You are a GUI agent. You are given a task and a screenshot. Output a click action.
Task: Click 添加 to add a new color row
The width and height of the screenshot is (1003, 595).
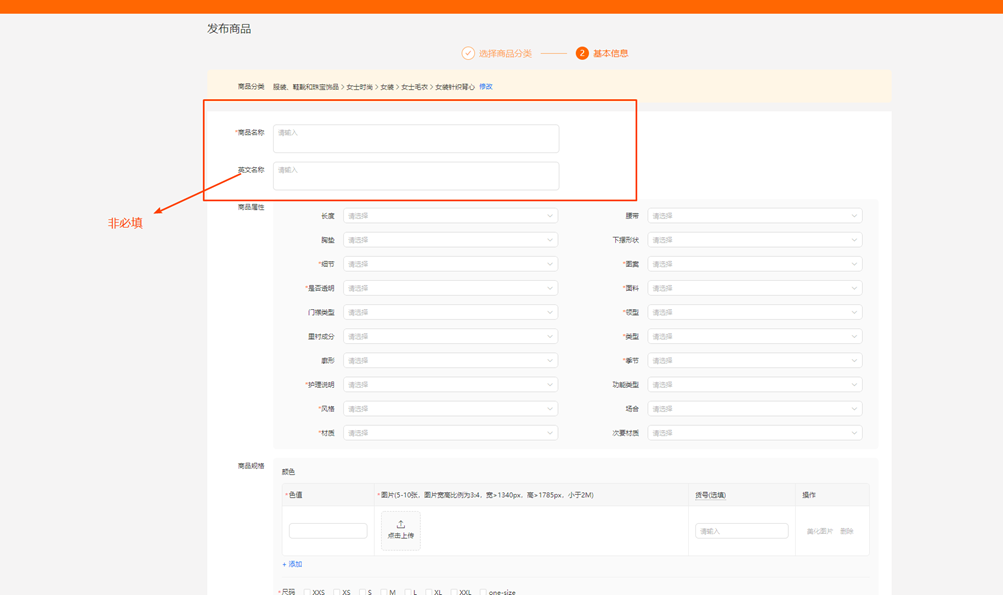pyautogui.click(x=292, y=563)
